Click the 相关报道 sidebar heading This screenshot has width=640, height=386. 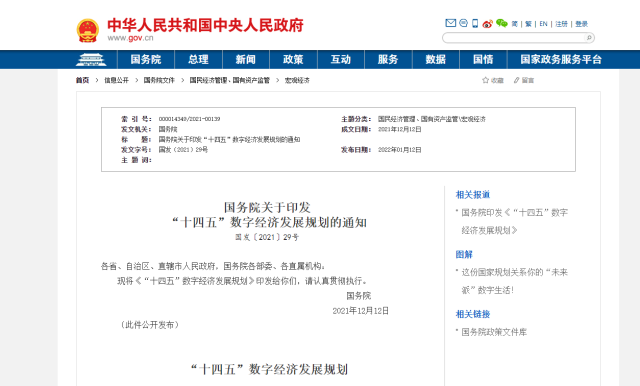click(x=473, y=195)
